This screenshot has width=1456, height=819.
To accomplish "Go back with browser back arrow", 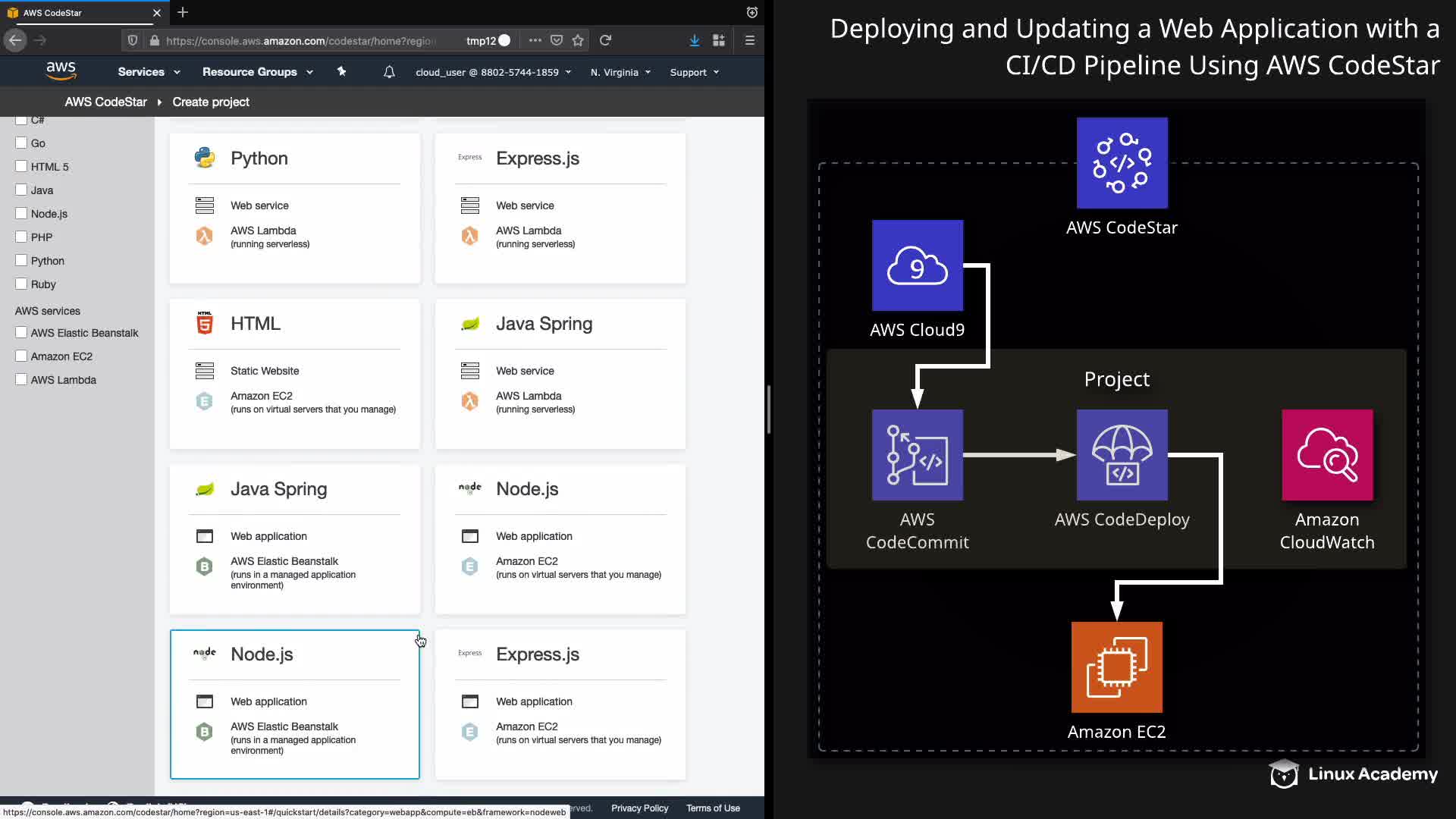I will (x=15, y=40).
